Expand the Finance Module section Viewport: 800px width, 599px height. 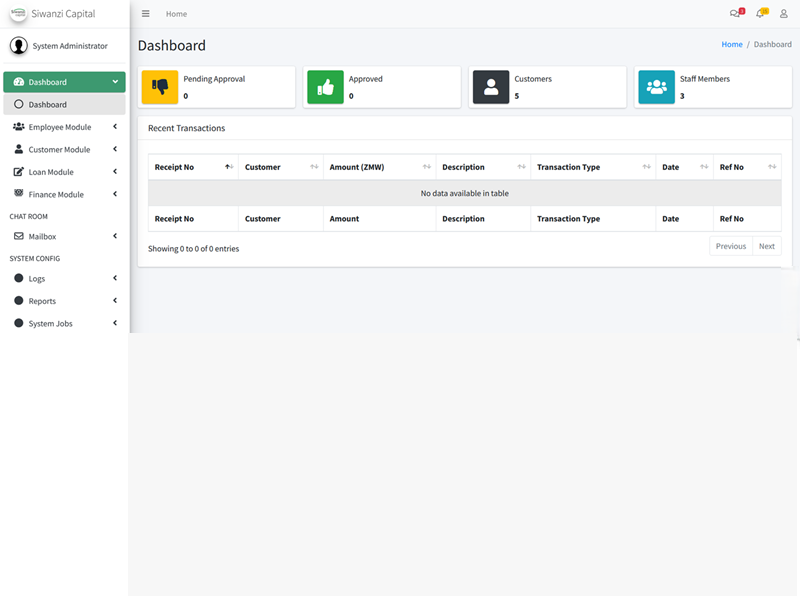click(58, 194)
